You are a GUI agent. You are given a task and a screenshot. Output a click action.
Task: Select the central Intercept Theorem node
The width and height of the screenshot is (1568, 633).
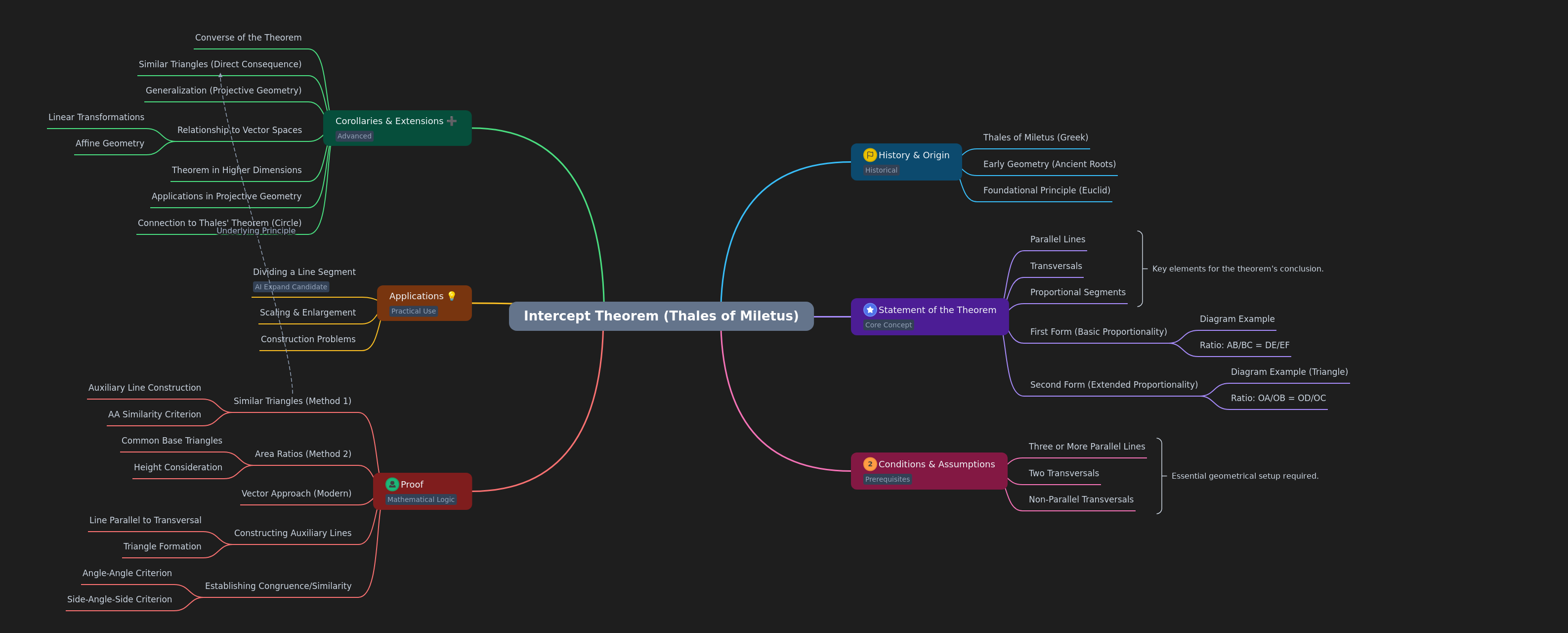tap(661, 316)
